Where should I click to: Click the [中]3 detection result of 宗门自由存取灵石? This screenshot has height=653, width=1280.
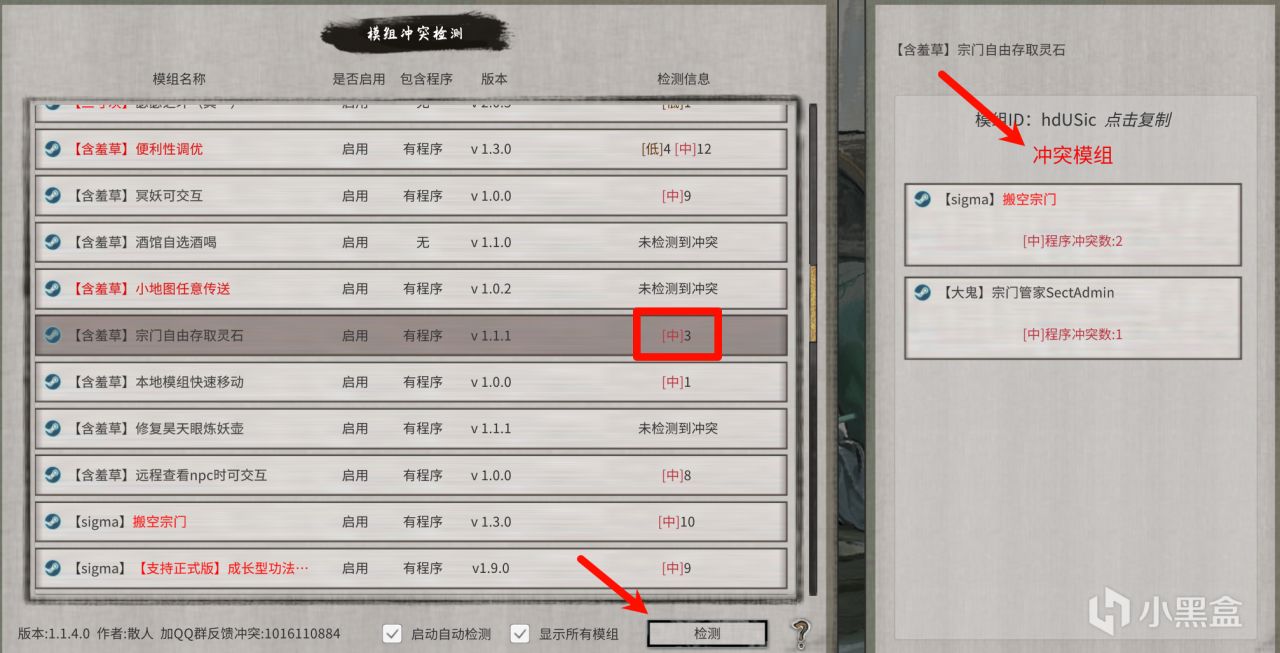pyautogui.click(x=676, y=336)
